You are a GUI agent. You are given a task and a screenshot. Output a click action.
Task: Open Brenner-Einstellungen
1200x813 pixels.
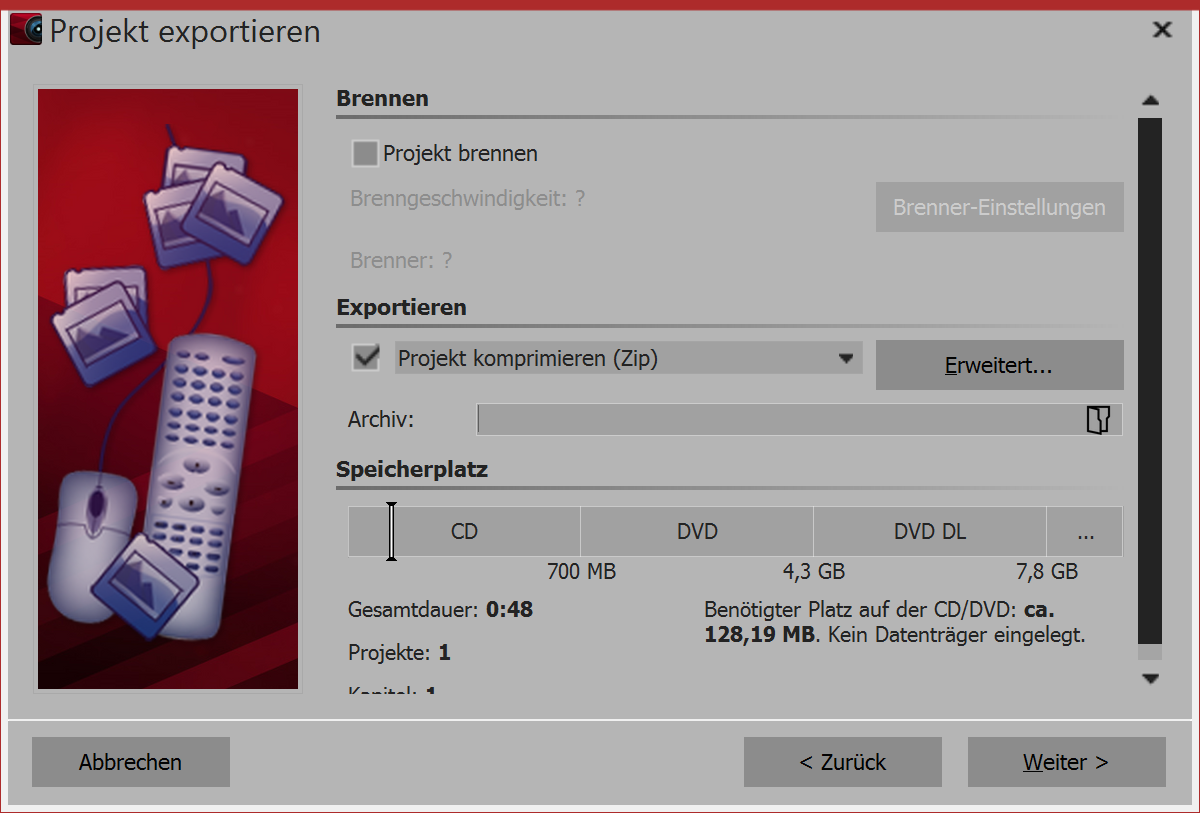click(999, 207)
